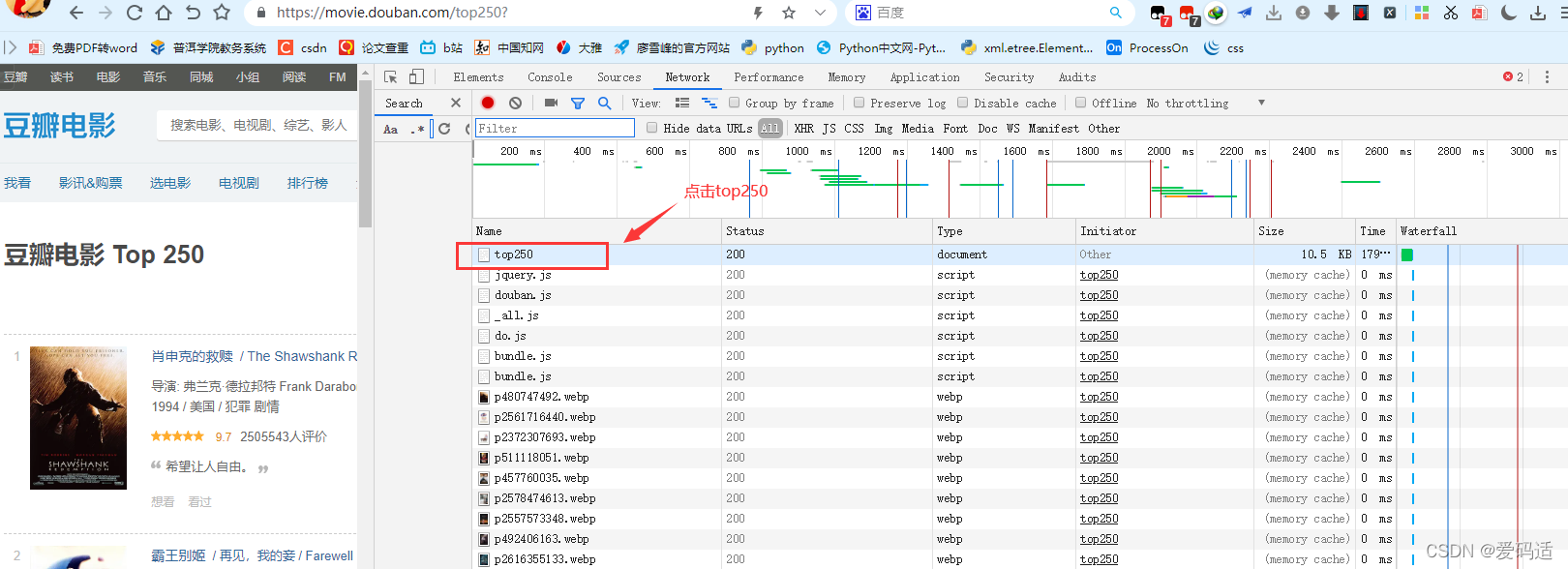Click the search magnifier in Baidu box
The width and height of the screenshot is (1568, 569).
(x=1116, y=13)
